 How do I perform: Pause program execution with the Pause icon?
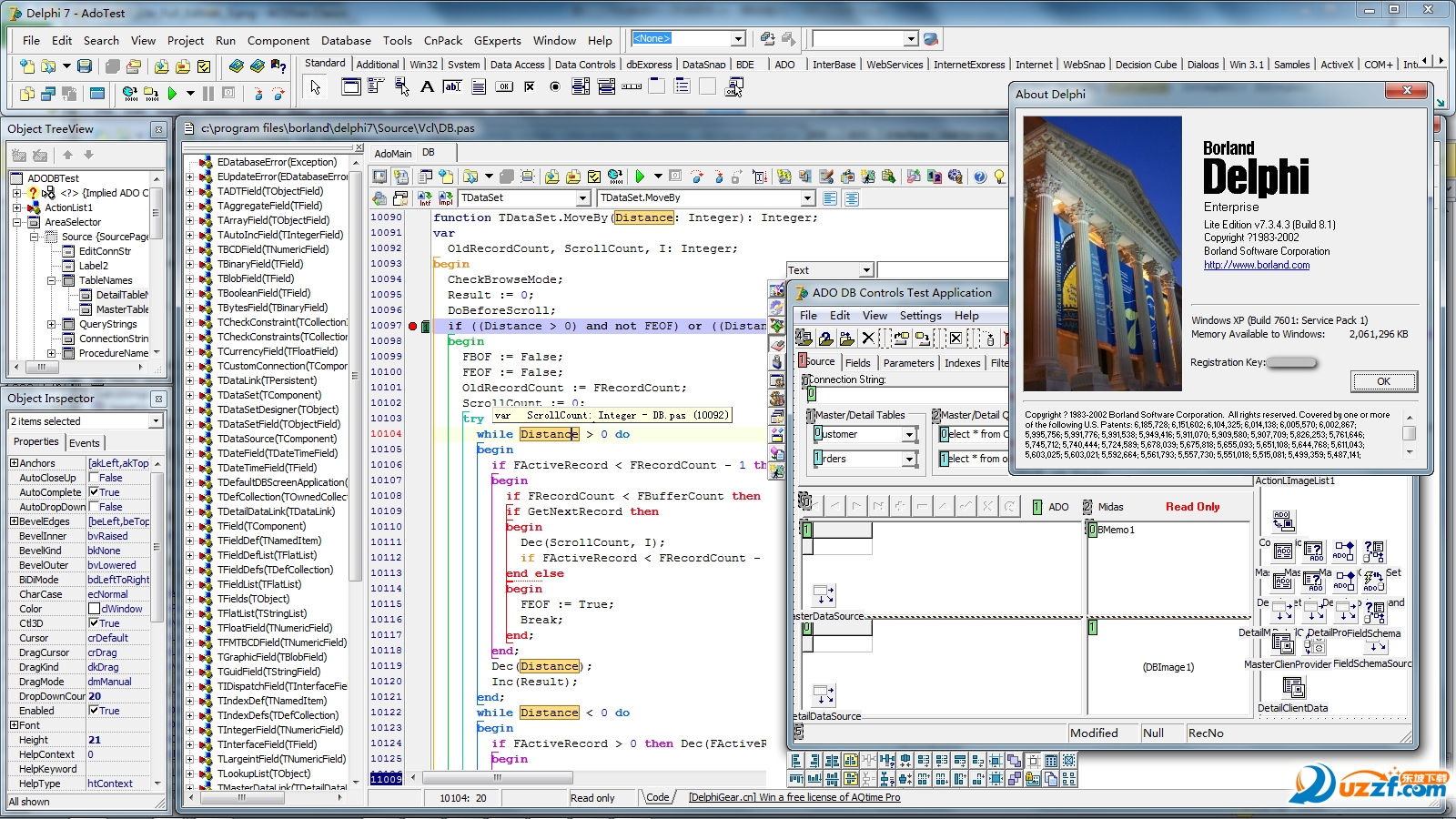point(207,93)
